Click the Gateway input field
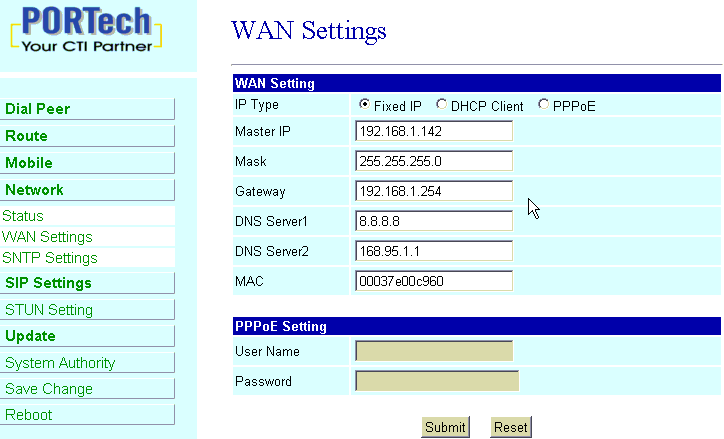The width and height of the screenshot is (724, 439). pos(434,191)
